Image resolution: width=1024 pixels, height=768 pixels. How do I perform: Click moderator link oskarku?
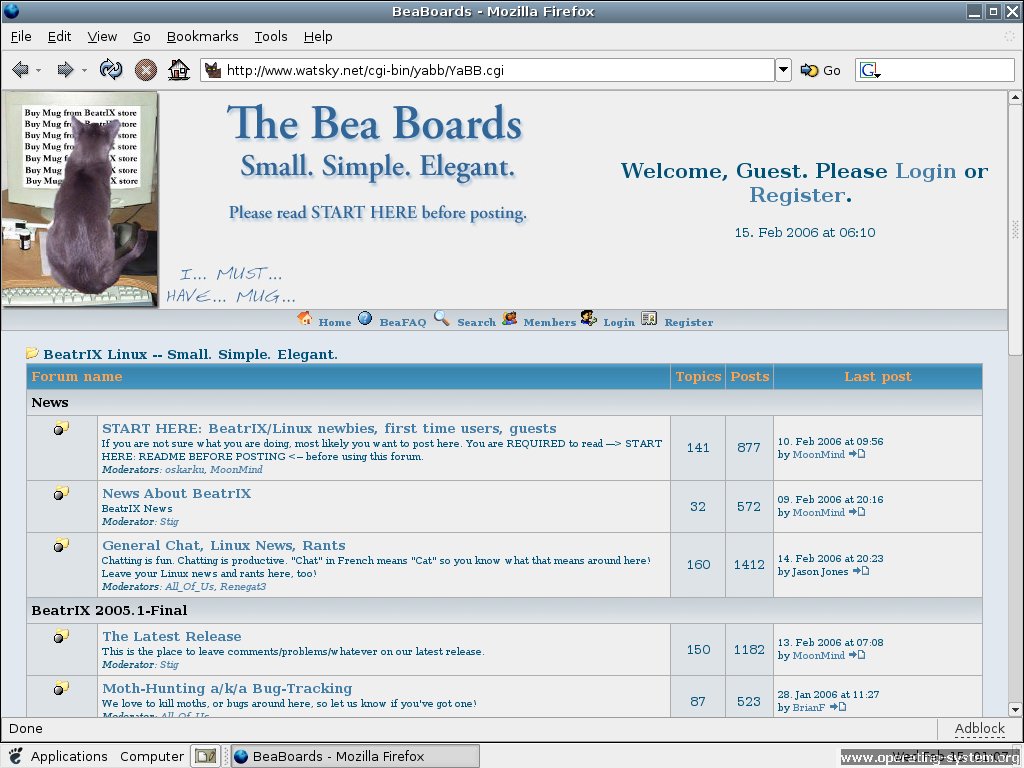184,470
